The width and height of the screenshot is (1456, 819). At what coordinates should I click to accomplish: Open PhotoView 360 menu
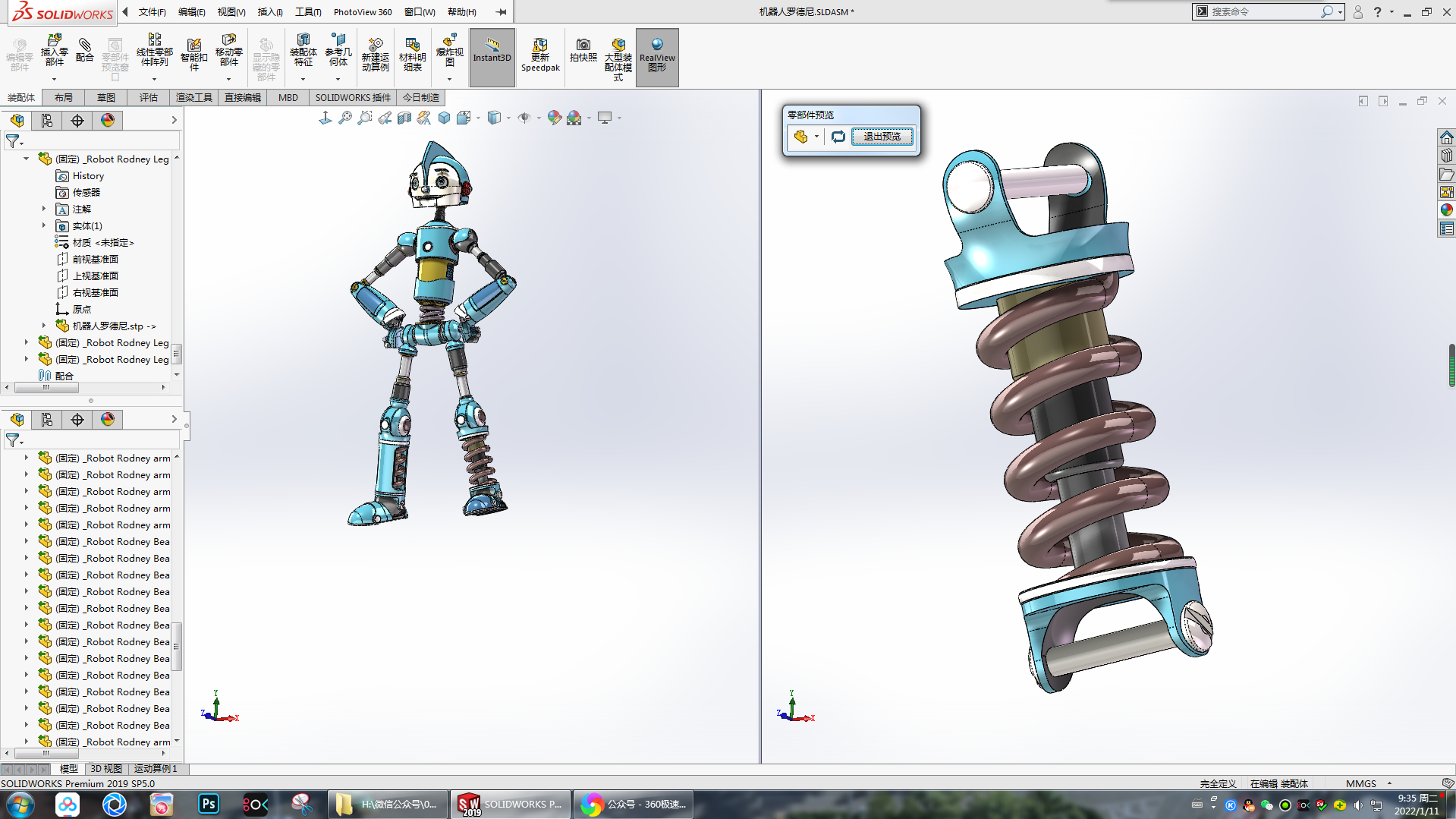click(363, 12)
